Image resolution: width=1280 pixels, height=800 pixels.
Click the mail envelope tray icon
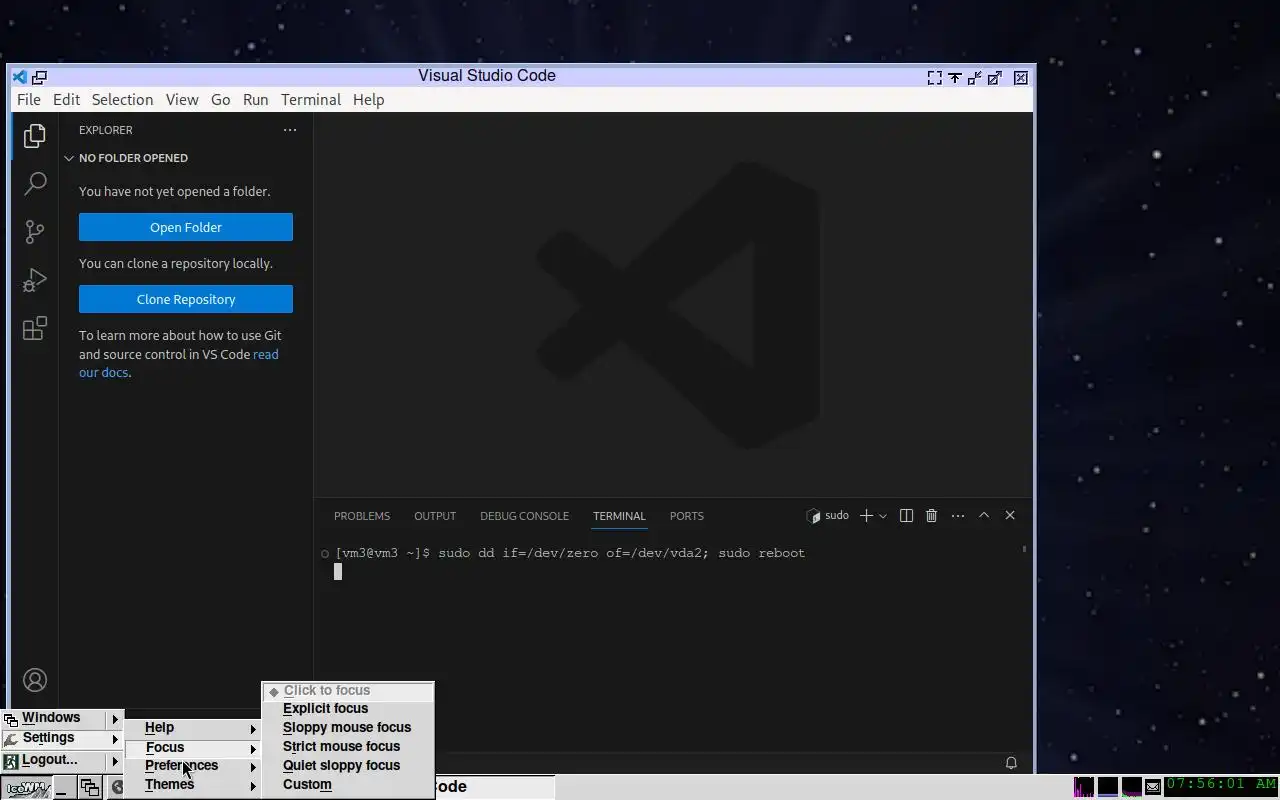pos(1153,787)
